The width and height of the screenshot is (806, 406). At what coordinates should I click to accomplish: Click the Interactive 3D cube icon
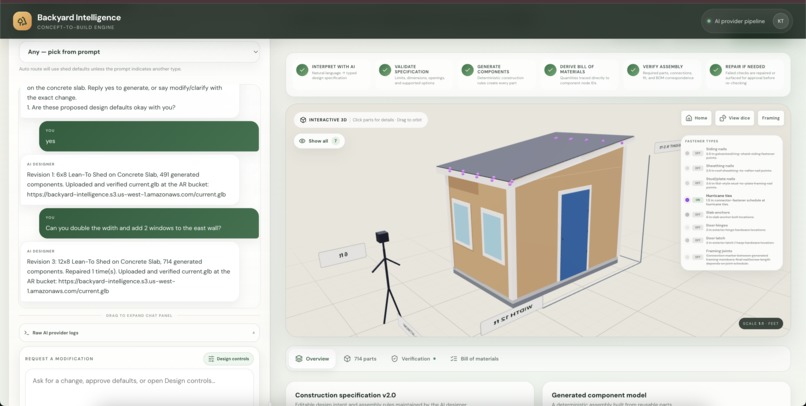tap(303, 120)
